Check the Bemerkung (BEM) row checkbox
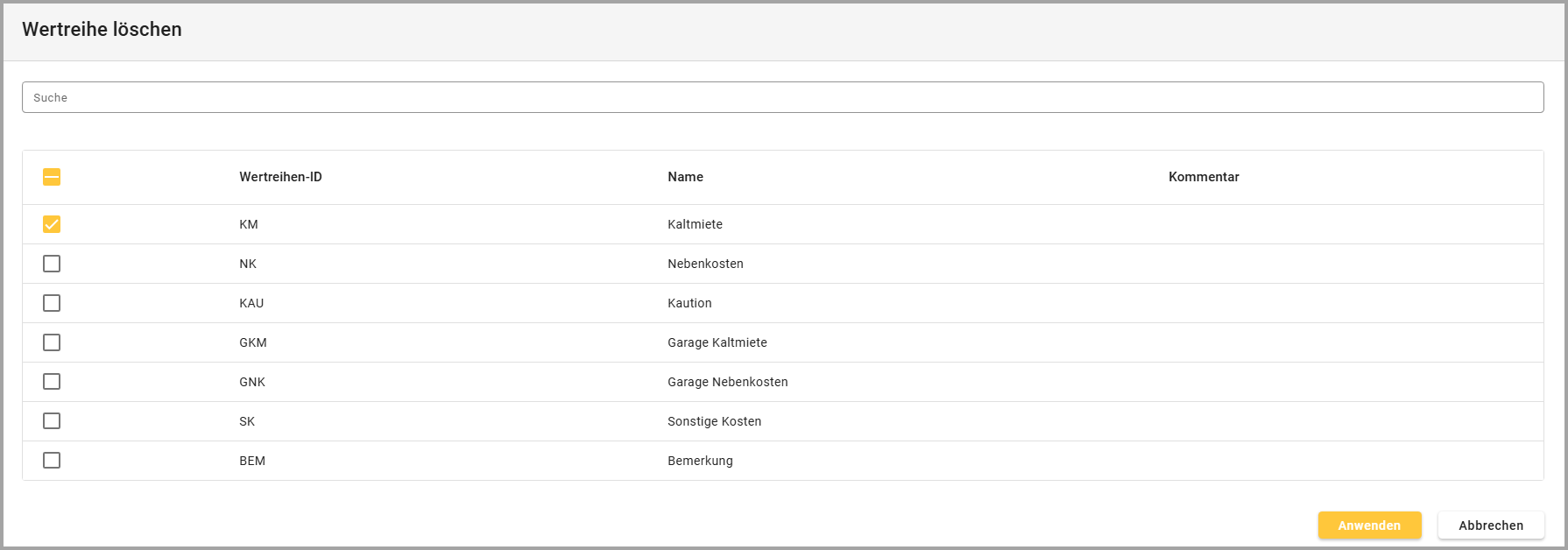The image size is (1568, 550). pos(52,461)
